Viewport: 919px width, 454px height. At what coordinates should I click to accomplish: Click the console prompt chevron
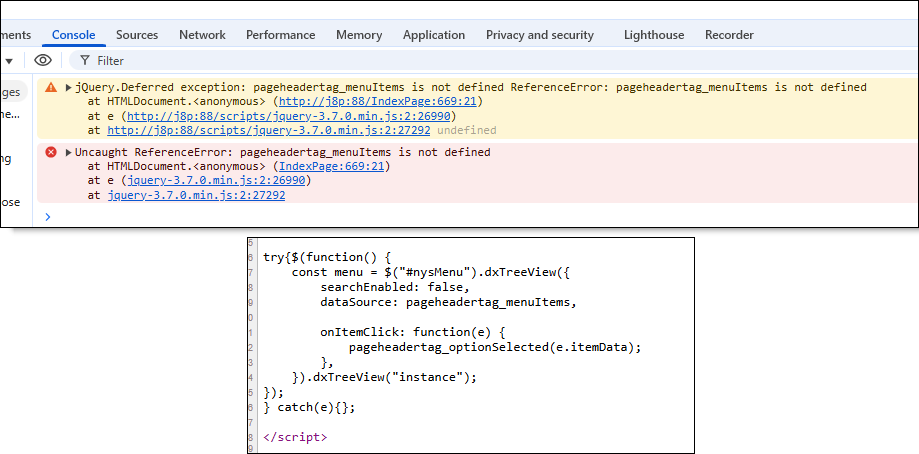point(47,217)
